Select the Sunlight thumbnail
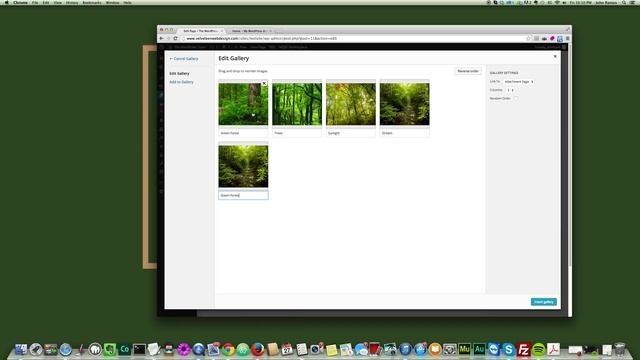Viewport: 640px width, 360px height. coord(351,104)
